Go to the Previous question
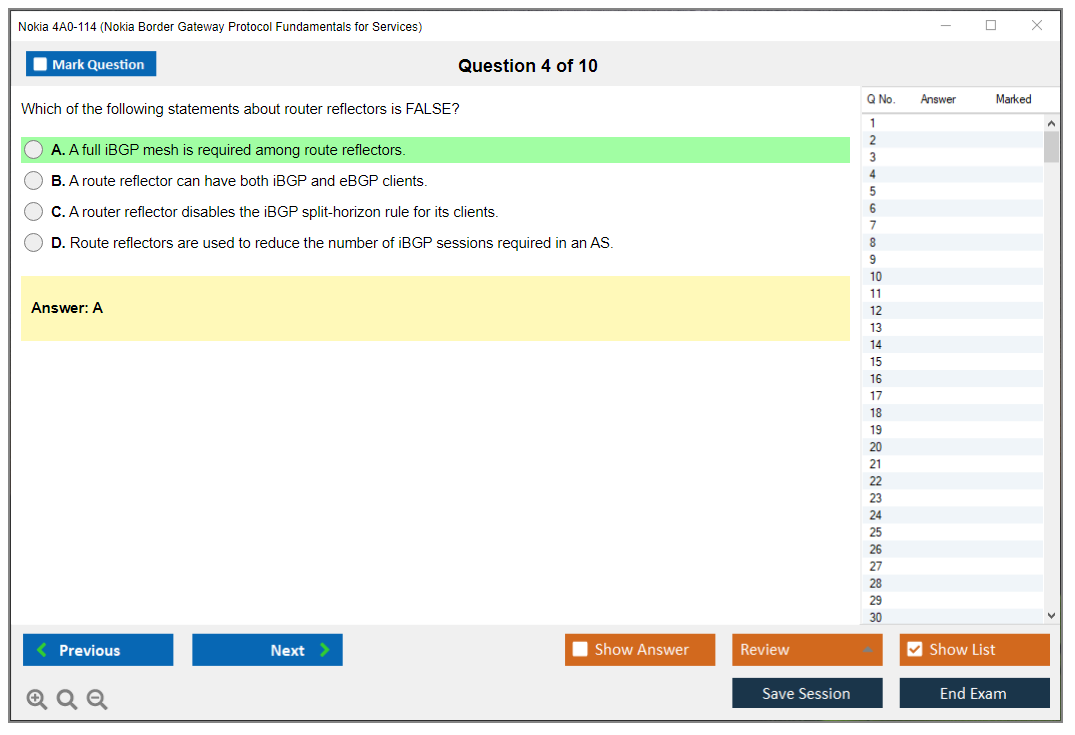Screen dimensions: 1075x735 tap(98, 650)
